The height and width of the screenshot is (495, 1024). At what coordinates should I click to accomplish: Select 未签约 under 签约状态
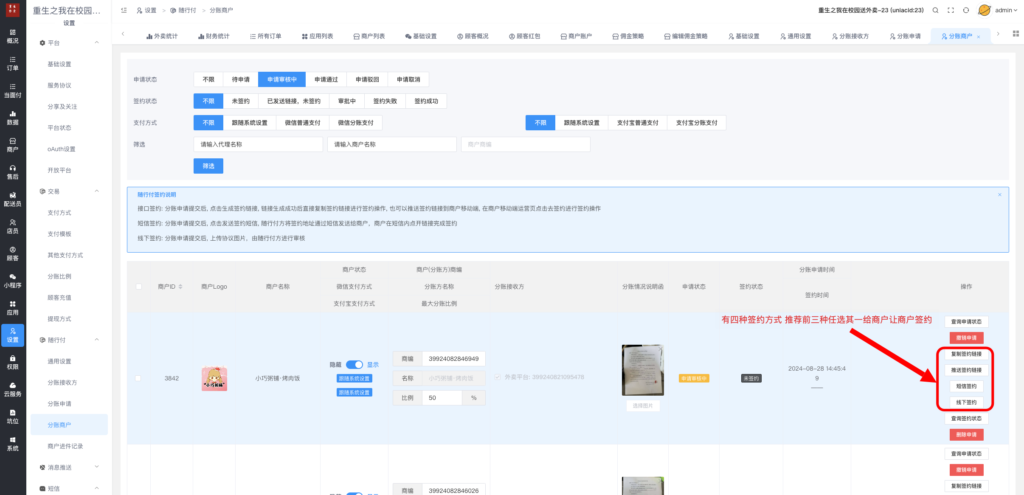(x=240, y=101)
